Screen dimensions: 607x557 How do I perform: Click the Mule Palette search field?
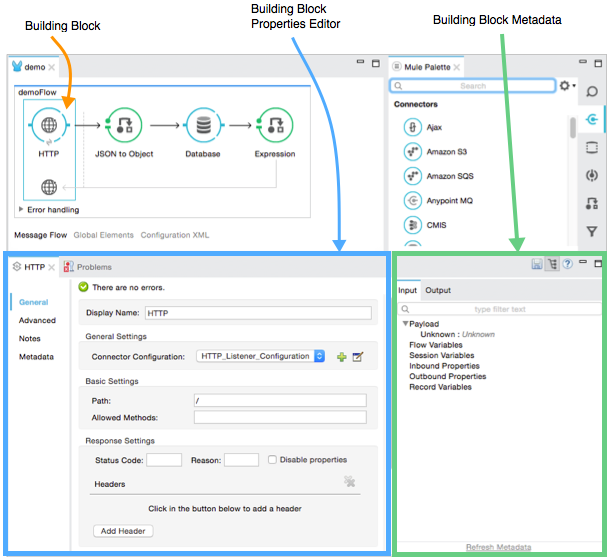point(472,86)
